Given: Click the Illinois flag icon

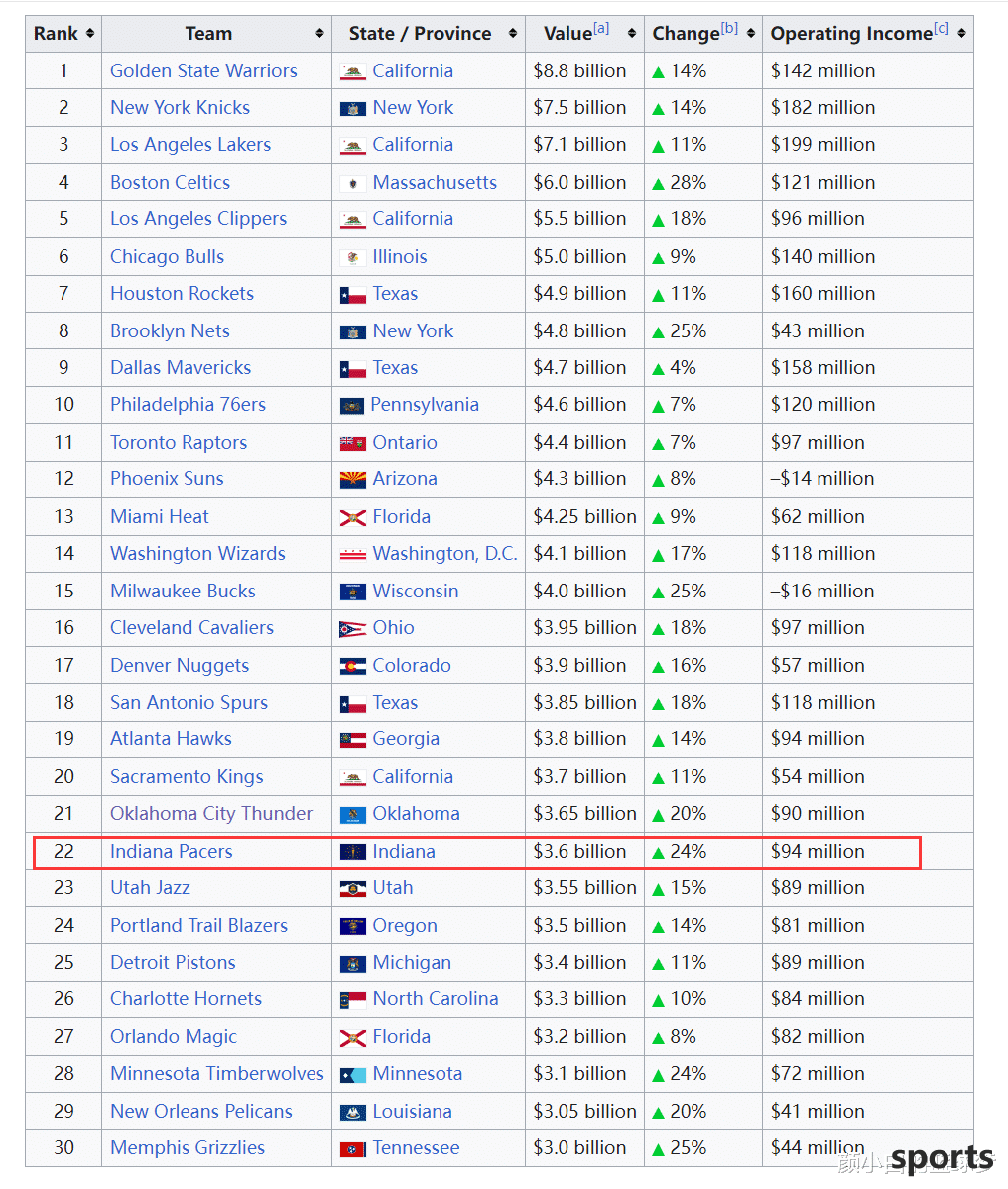Looking at the screenshot, I should tap(353, 257).
